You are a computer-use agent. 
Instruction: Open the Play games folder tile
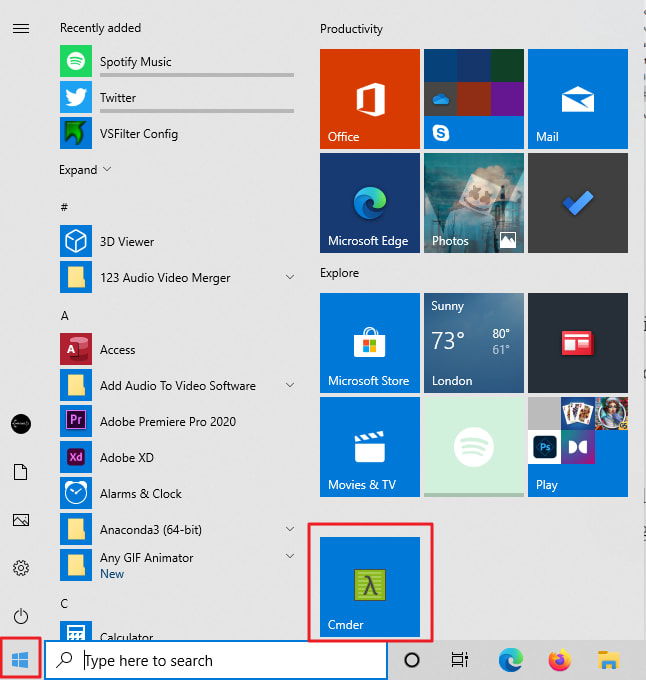click(x=578, y=447)
